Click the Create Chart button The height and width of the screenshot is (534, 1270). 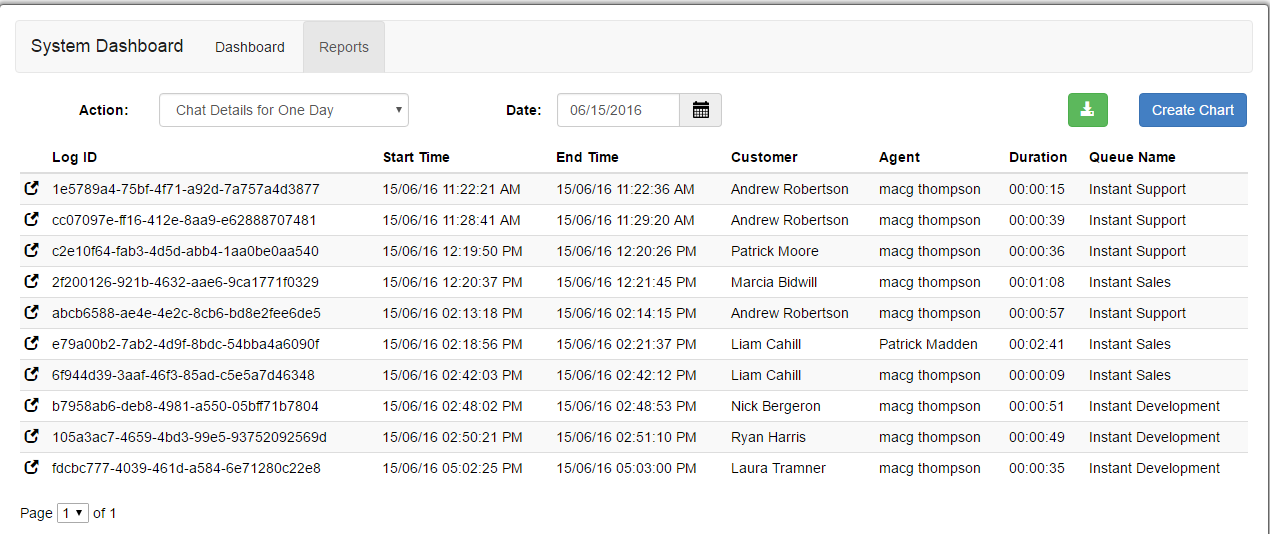click(1193, 110)
